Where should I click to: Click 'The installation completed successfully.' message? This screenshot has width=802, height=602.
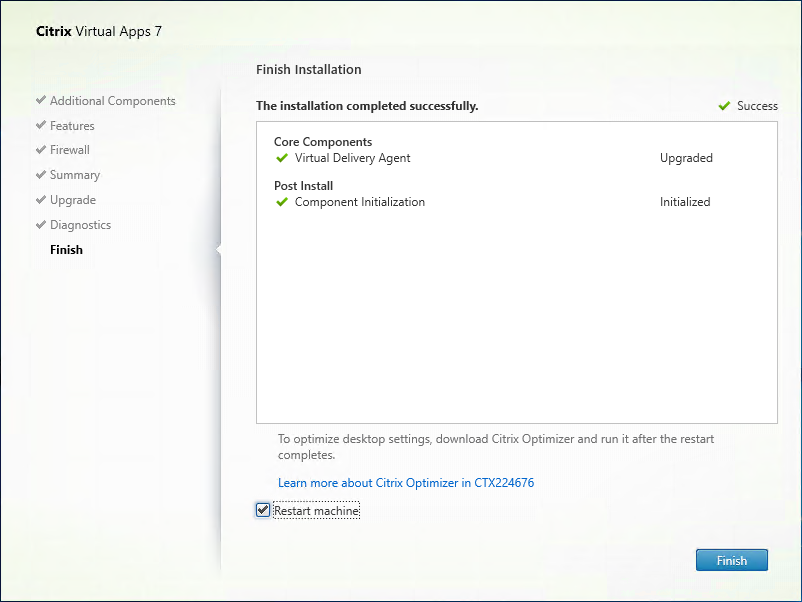pyautogui.click(x=367, y=106)
